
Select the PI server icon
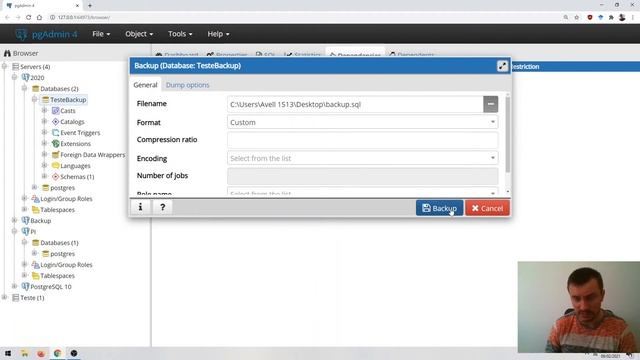[25, 231]
